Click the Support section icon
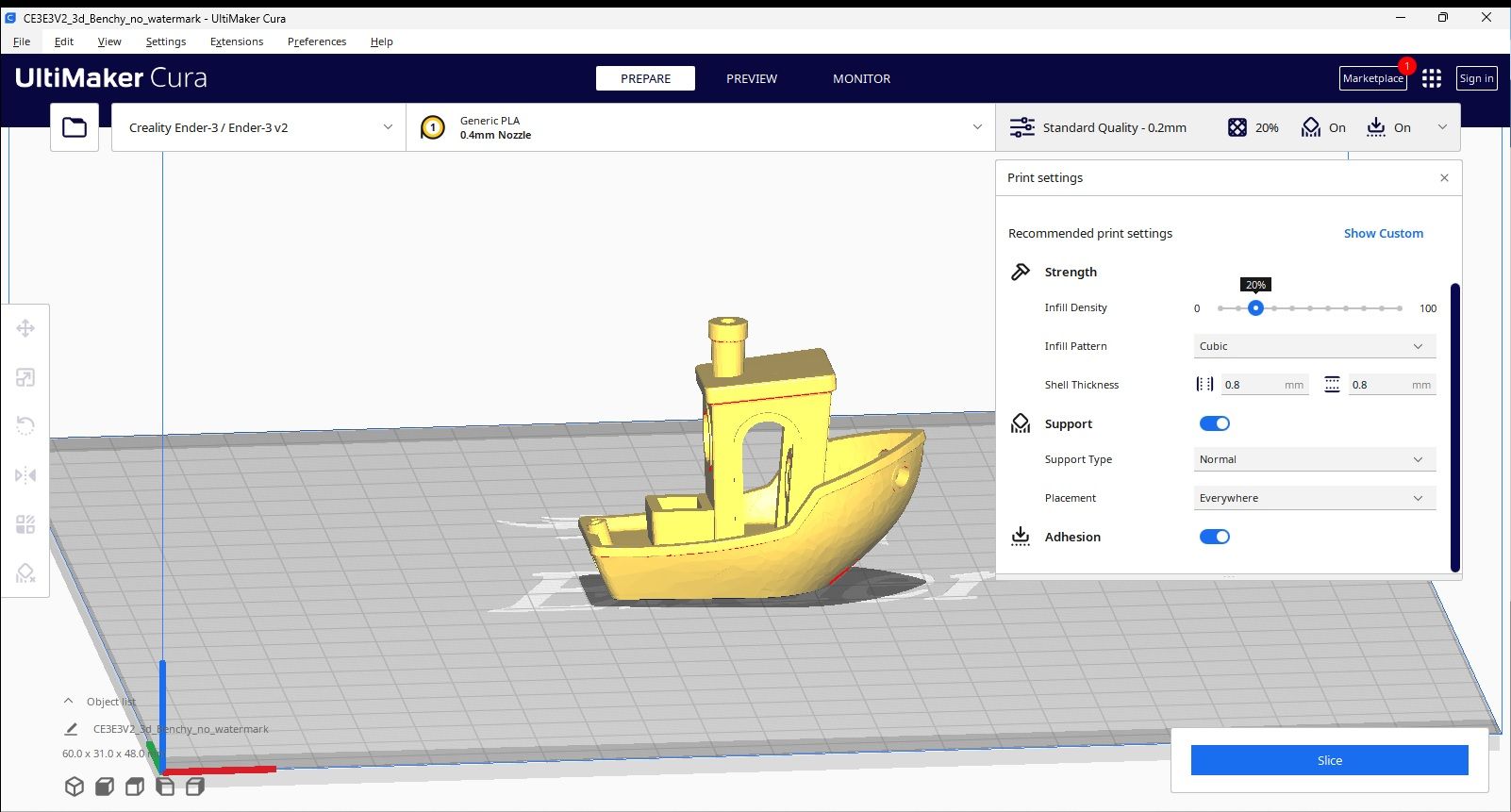 click(x=1021, y=423)
